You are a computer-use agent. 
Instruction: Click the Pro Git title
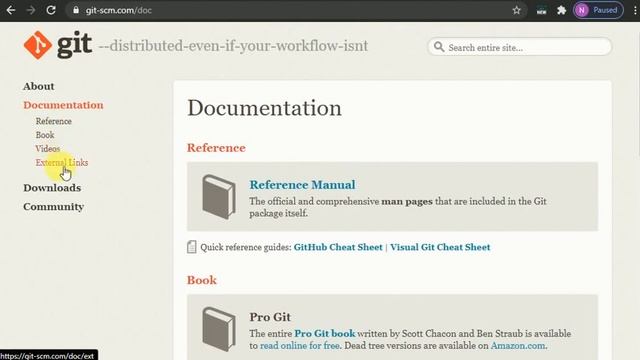click(270, 317)
